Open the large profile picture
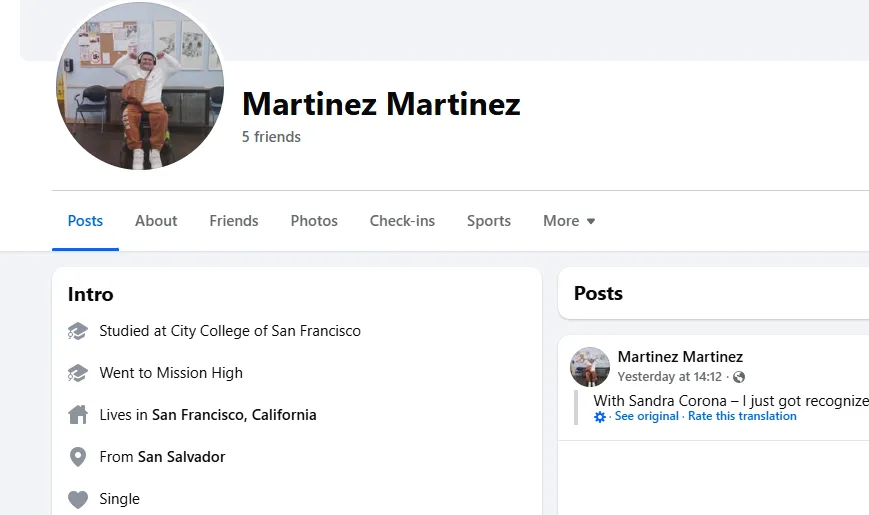The height and width of the screenshot is (515, 869). point(139,87)
